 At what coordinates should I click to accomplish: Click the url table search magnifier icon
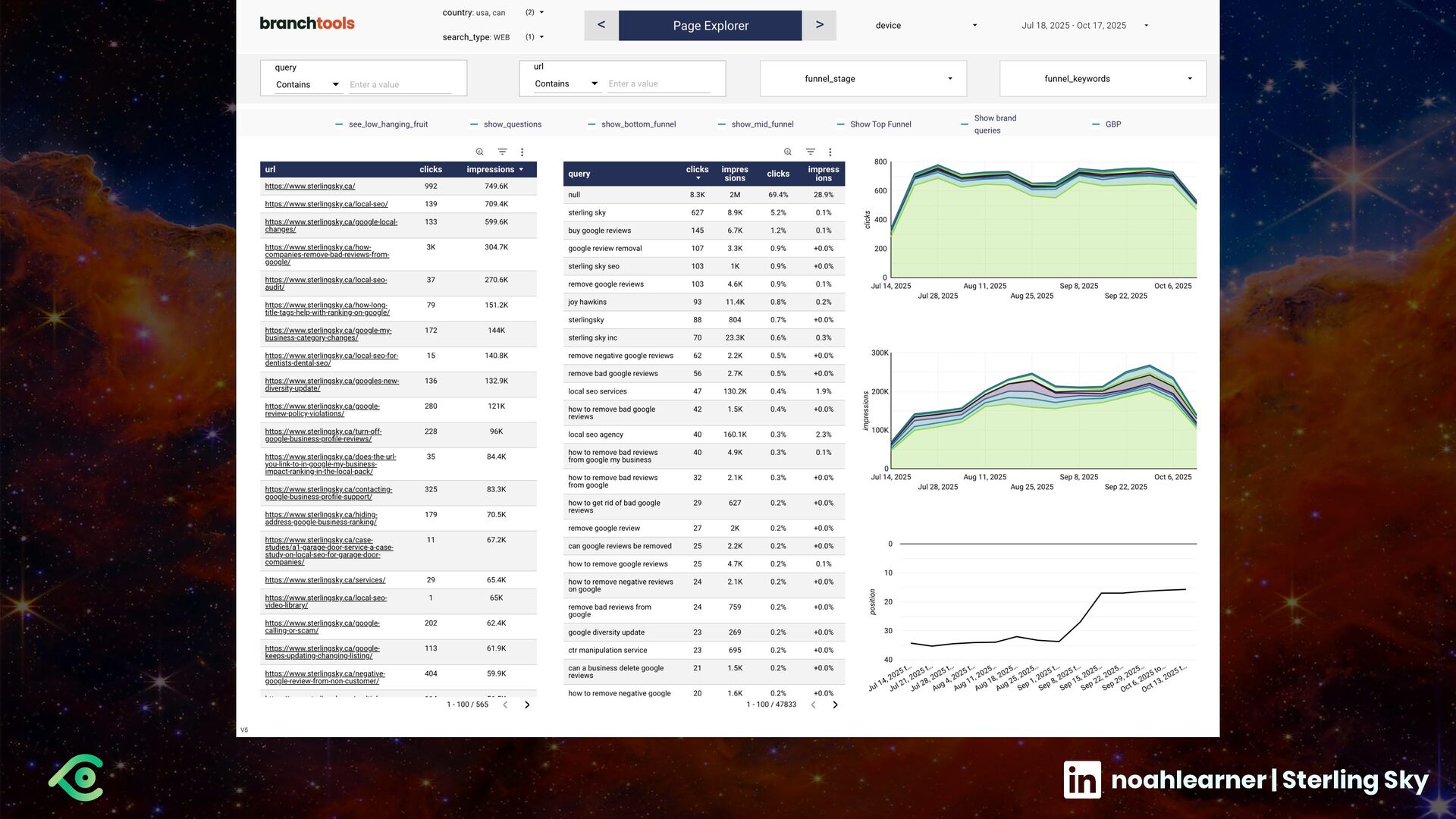point(479,152)
